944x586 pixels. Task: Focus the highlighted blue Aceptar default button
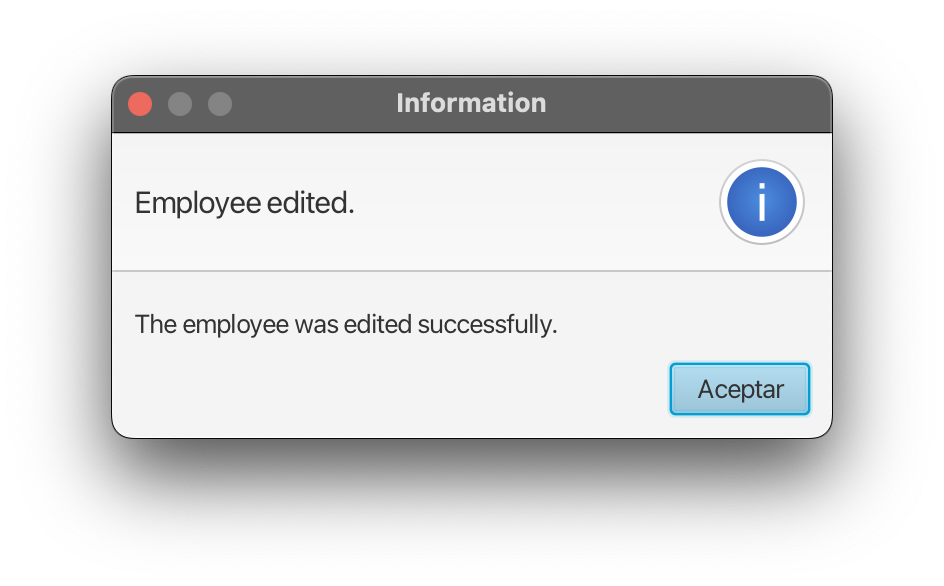click(x=739, y=389)
